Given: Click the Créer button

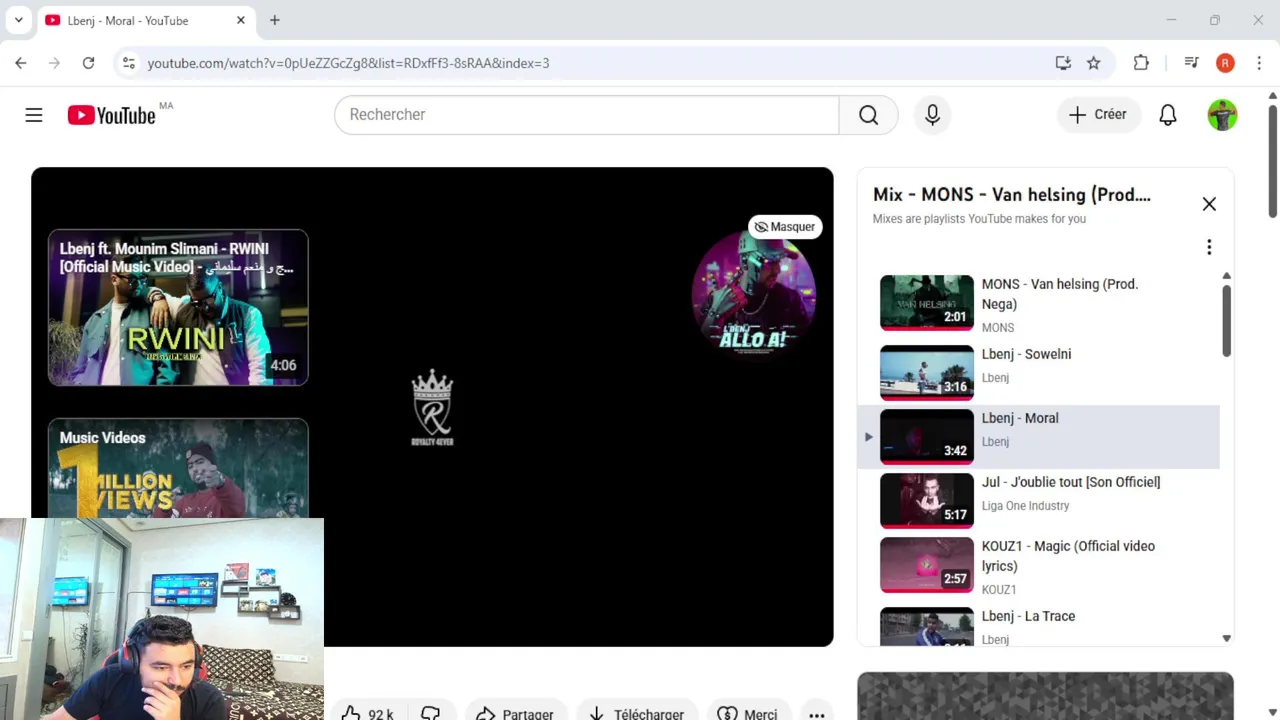Looking at the screenshot, I should pyautogui.click(x=1098, y=115).
